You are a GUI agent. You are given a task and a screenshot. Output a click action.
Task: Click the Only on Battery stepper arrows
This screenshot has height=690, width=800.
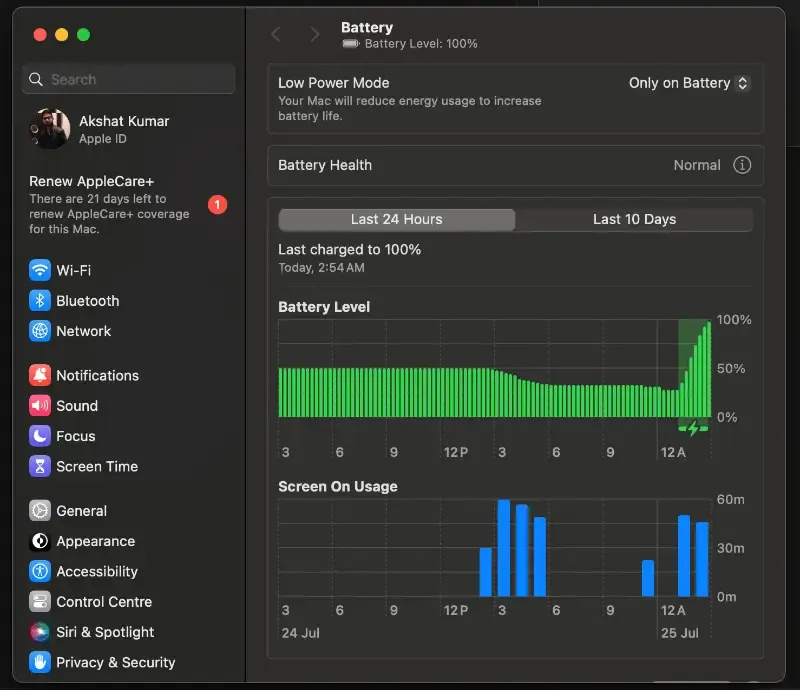(x=743, y=83)
